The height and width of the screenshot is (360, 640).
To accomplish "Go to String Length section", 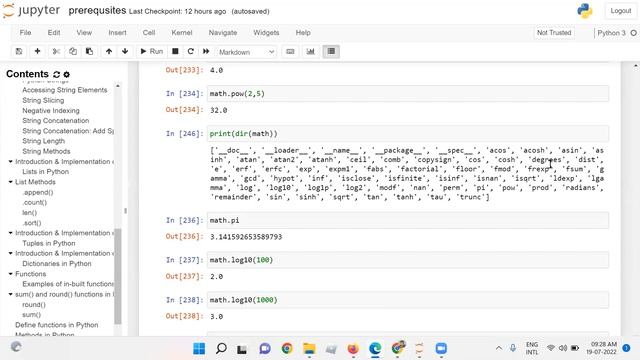I will (x=43, y=141).
